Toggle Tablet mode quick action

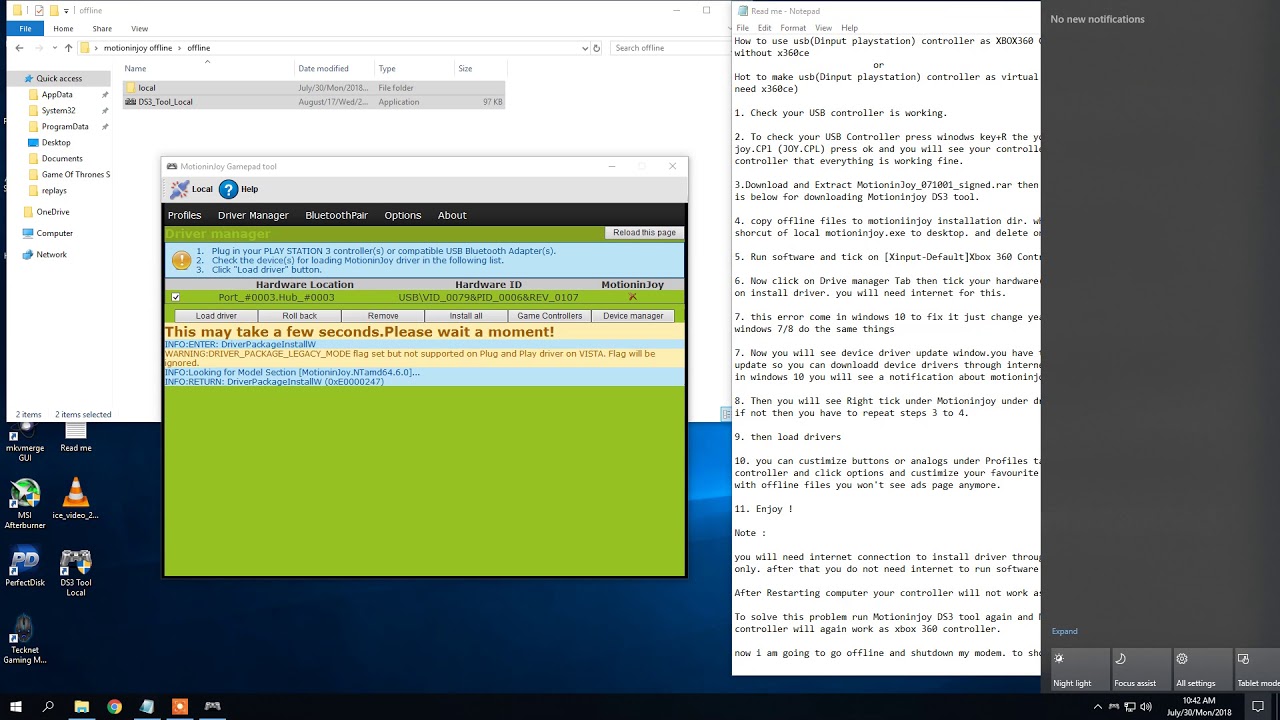click(1257, 669)
